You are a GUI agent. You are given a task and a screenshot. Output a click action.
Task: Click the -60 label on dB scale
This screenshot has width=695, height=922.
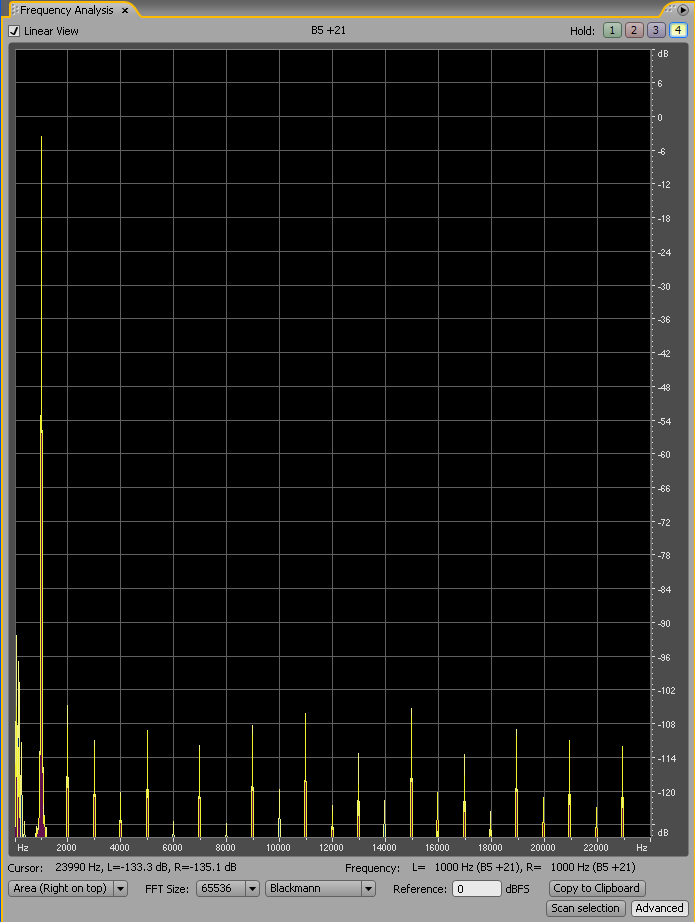pos(663,455)
